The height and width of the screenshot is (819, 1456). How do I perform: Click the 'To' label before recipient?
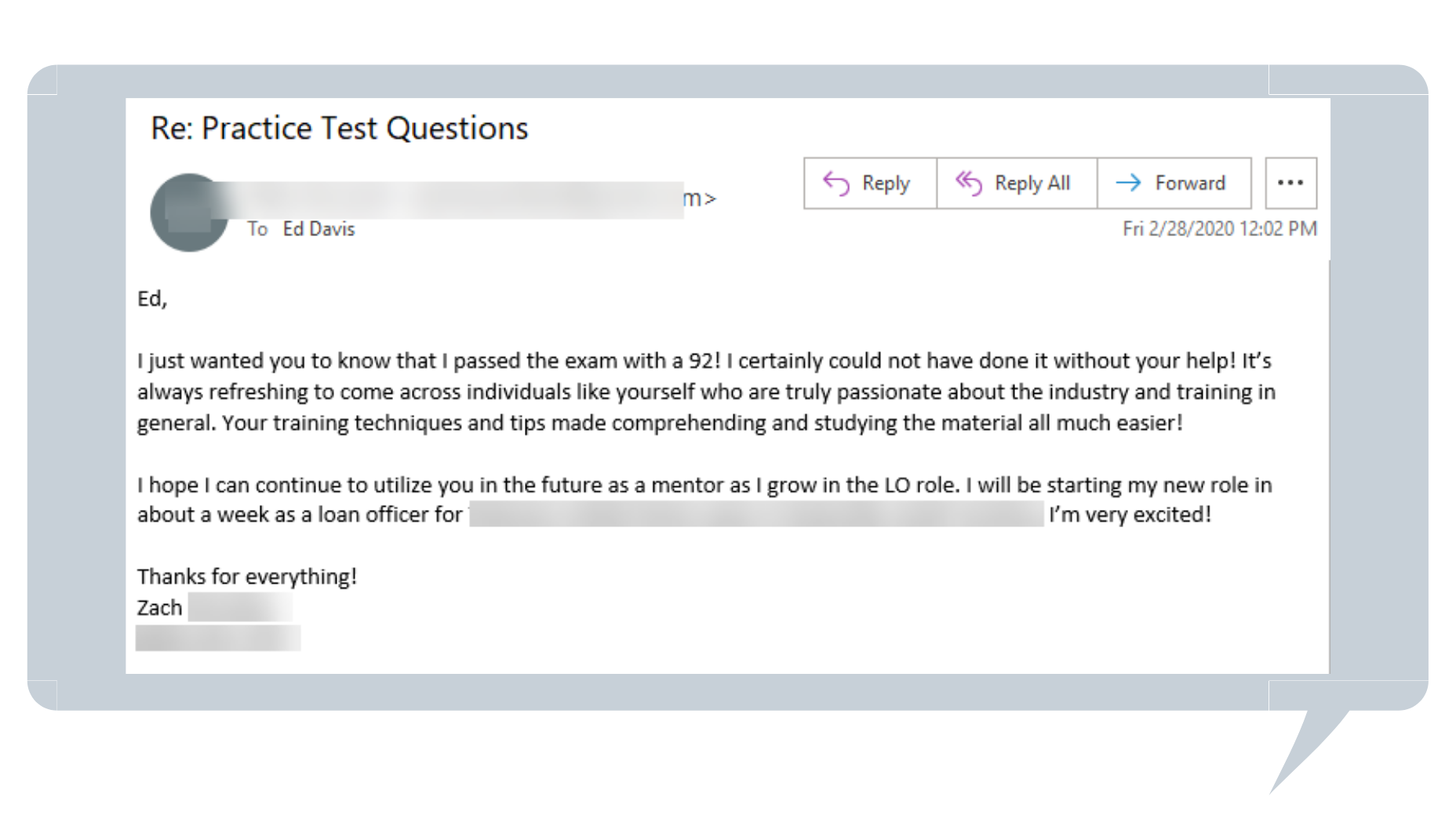click(x=257, y=229)
